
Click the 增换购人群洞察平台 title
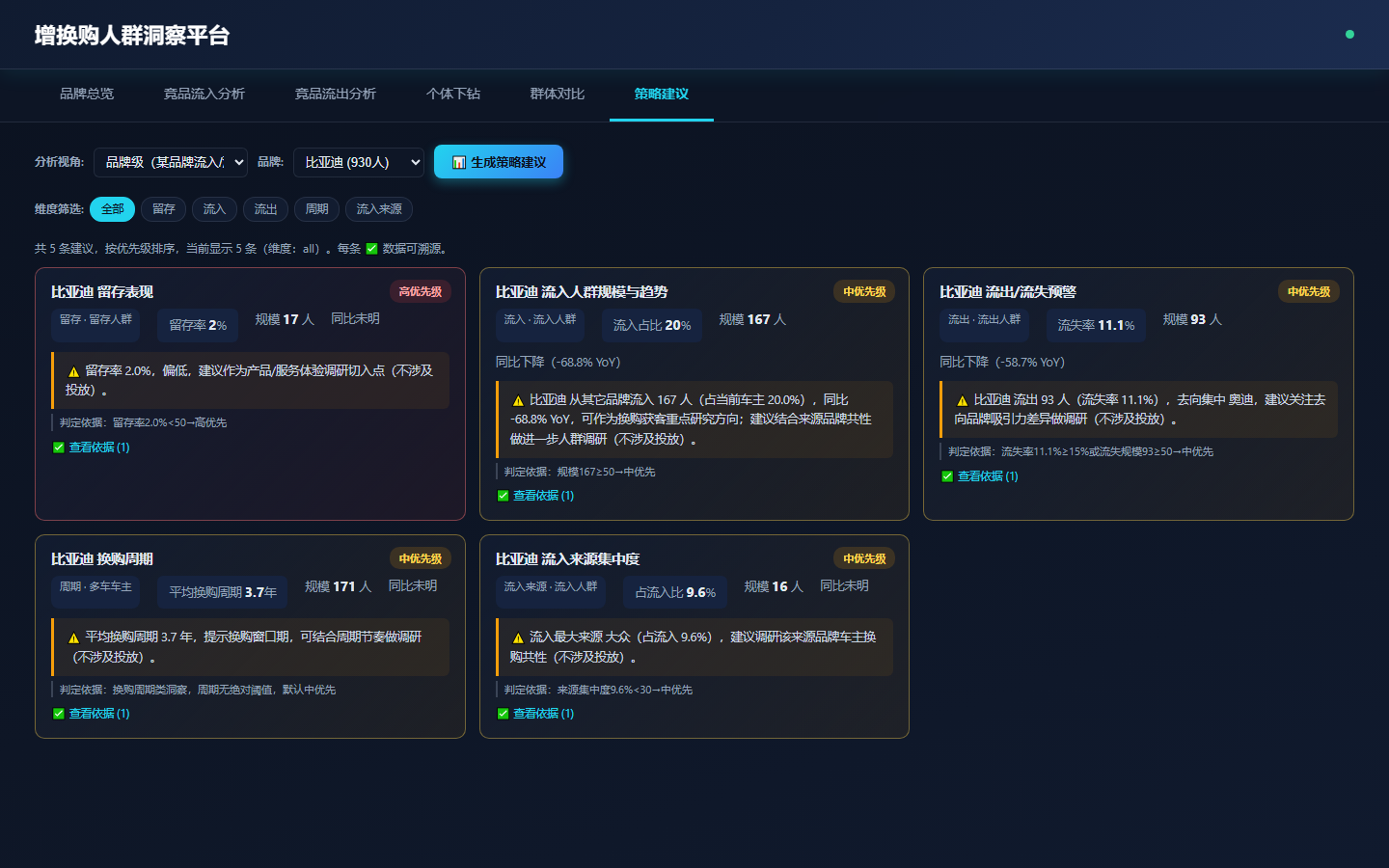(132, 36)
